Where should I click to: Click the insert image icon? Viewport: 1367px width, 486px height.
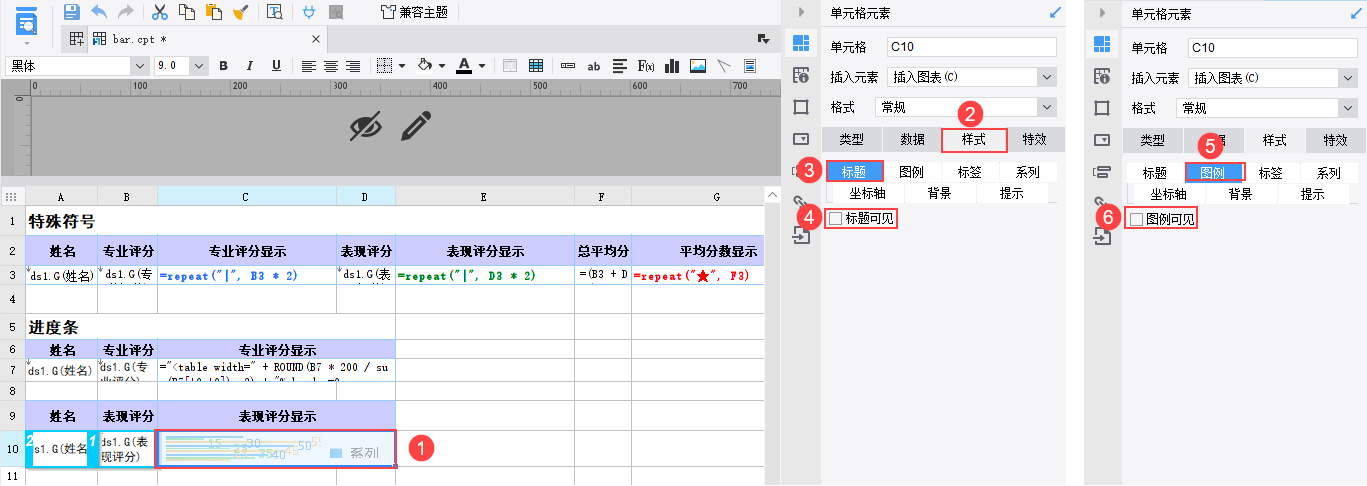698,66
